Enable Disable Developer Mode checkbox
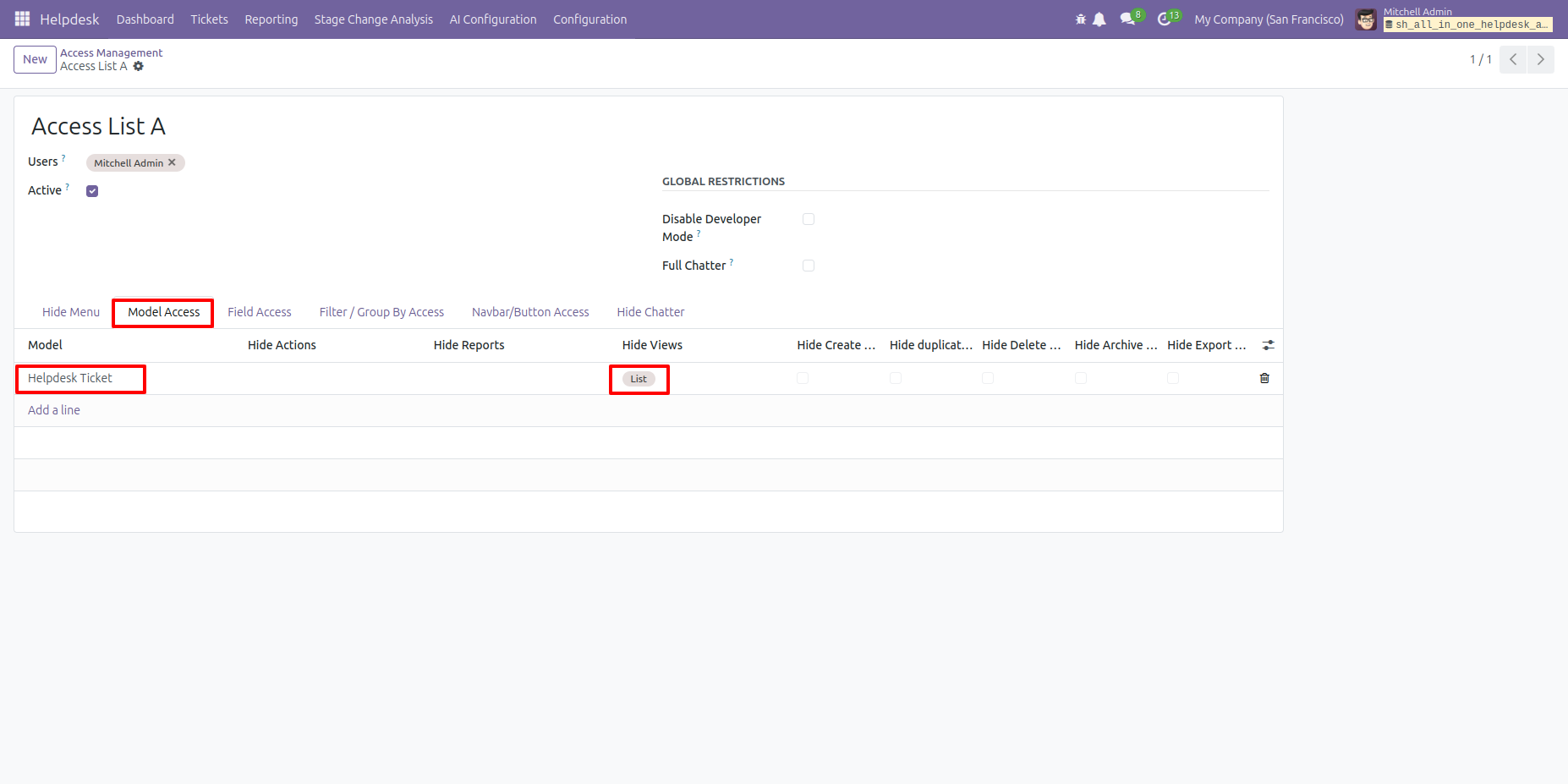This screenshot has height=784, width=1568. (x=809, y=219)
